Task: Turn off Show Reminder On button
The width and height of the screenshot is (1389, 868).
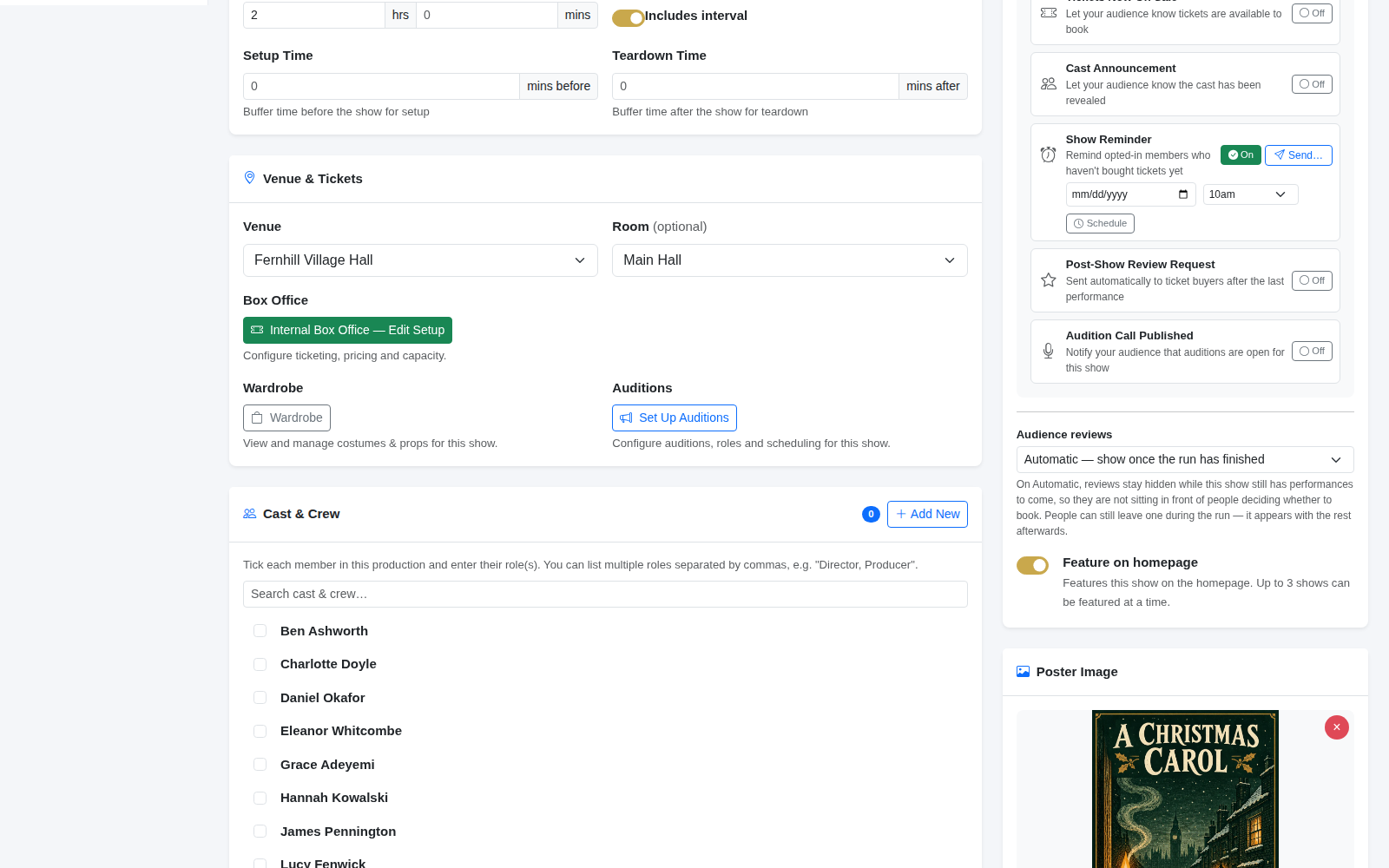Action: pos(1241,155)
